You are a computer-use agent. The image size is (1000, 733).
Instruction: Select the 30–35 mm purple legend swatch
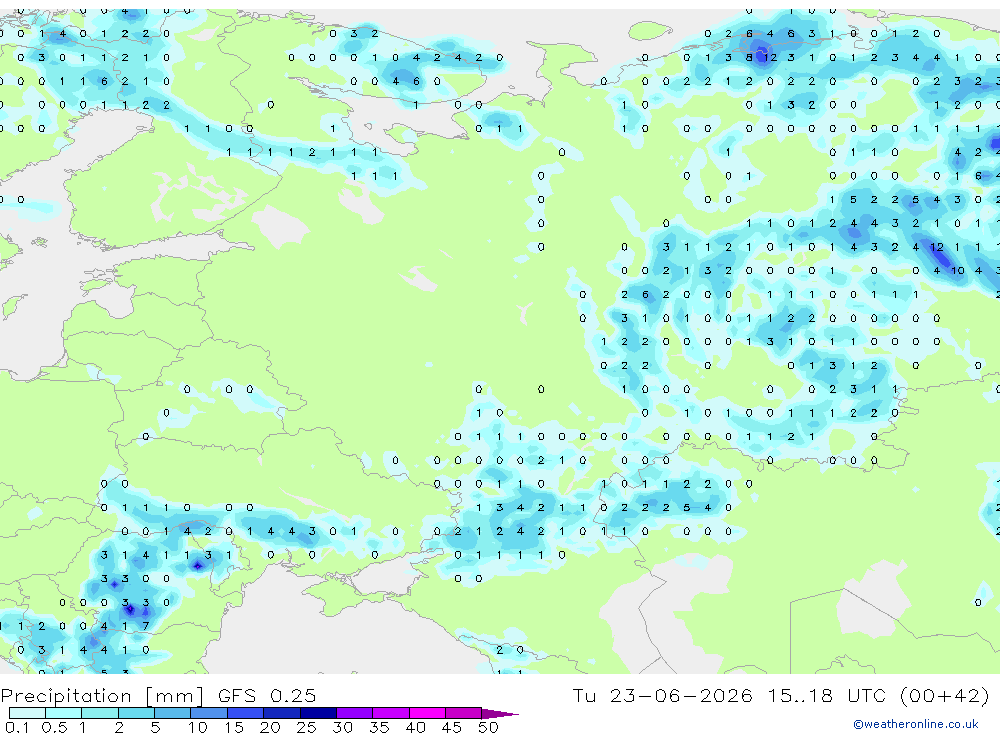355,713
